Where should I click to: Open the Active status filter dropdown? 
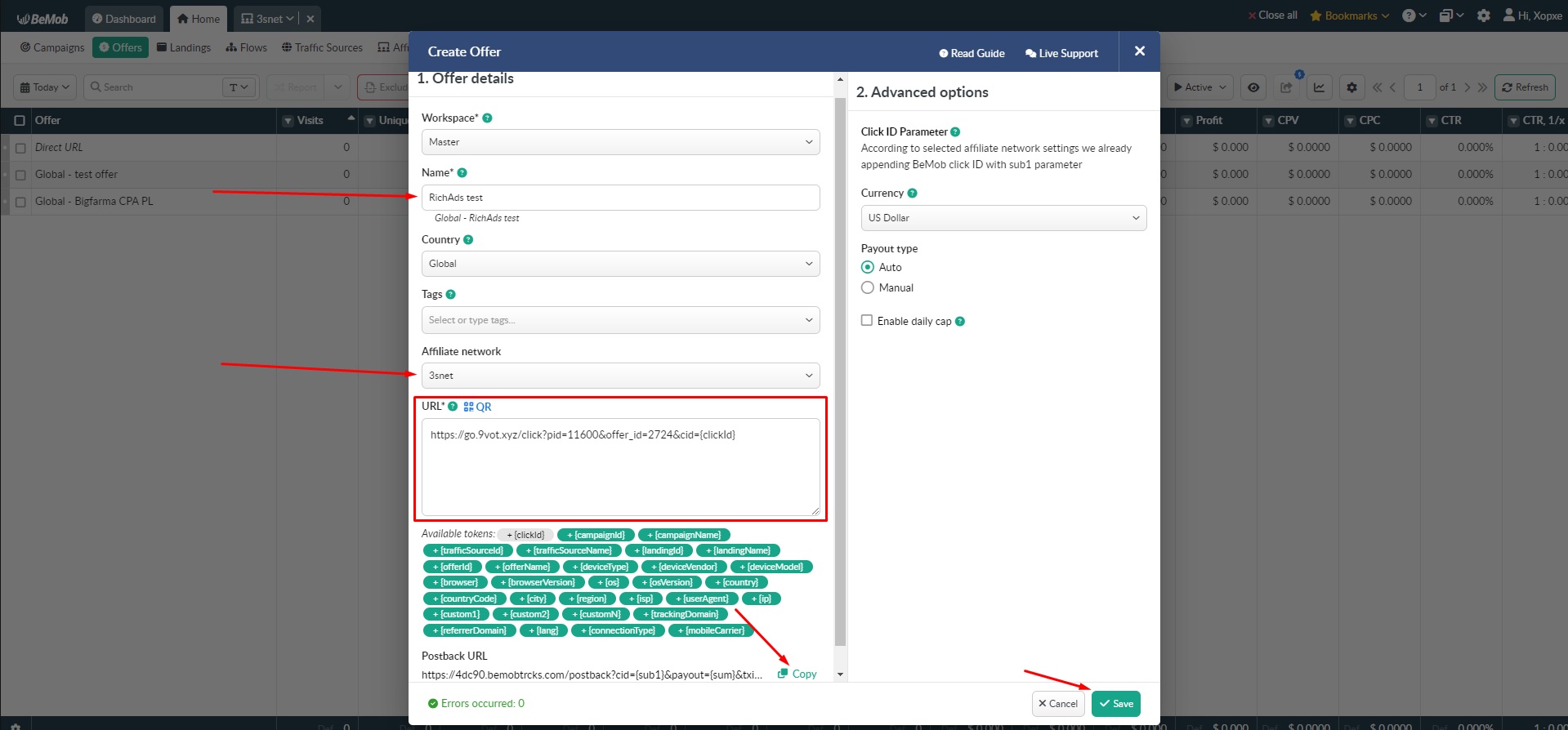click(1200, 87)
